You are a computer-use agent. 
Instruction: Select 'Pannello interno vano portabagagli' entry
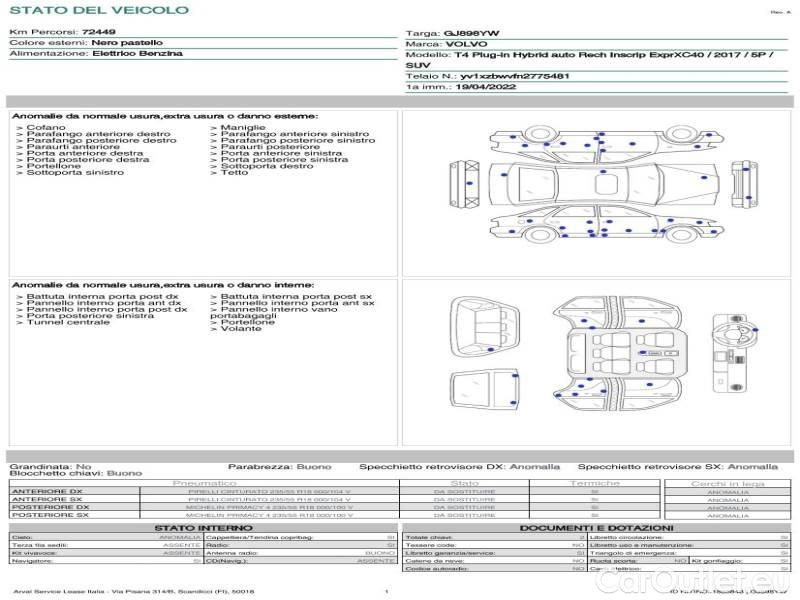(x=274, y=312)
